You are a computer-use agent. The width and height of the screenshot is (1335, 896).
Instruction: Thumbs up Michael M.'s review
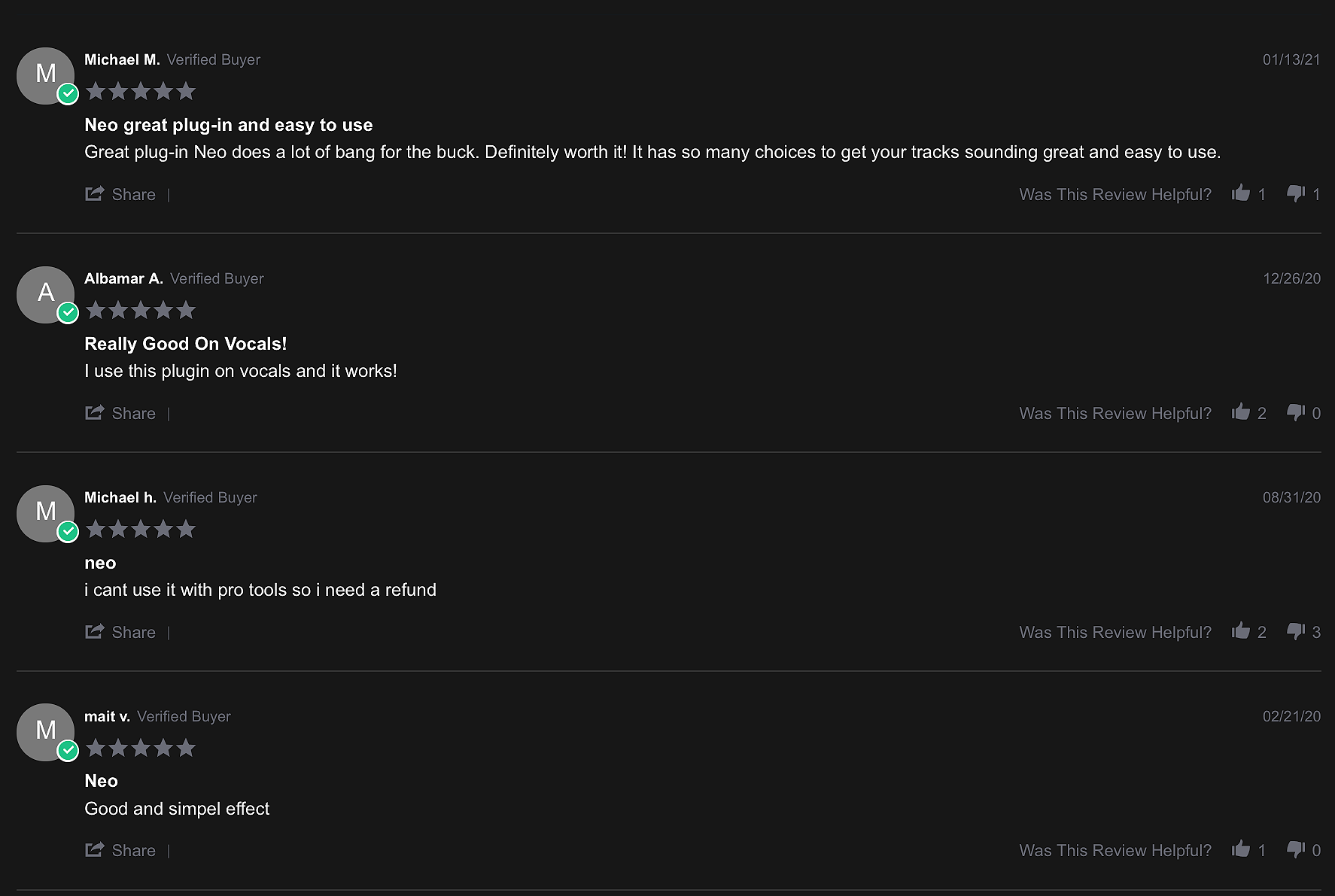[x=1241, y=193]
